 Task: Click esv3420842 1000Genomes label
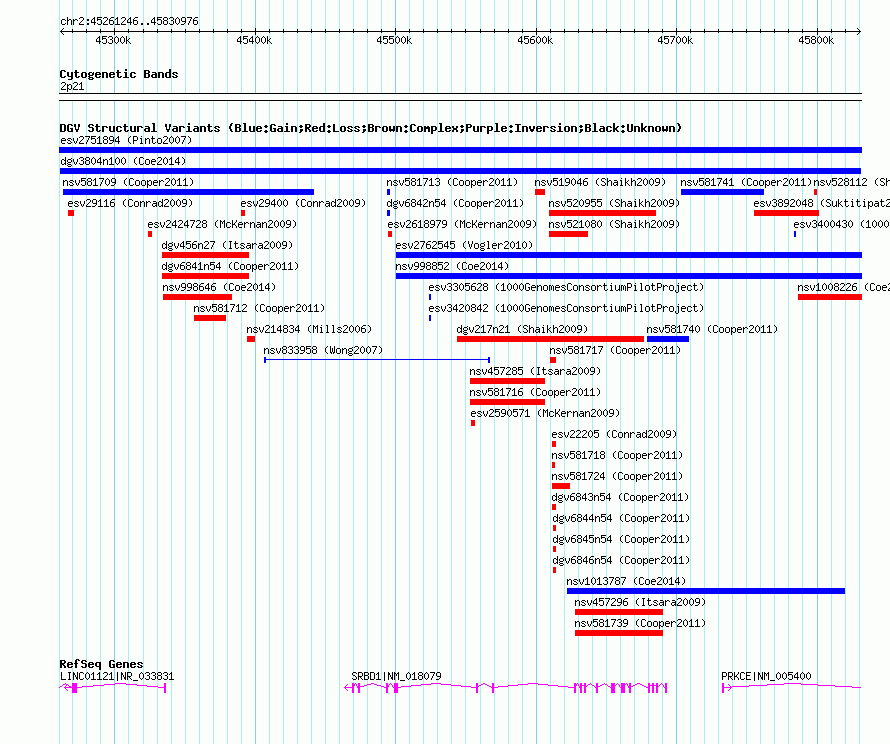pos(566,308)
